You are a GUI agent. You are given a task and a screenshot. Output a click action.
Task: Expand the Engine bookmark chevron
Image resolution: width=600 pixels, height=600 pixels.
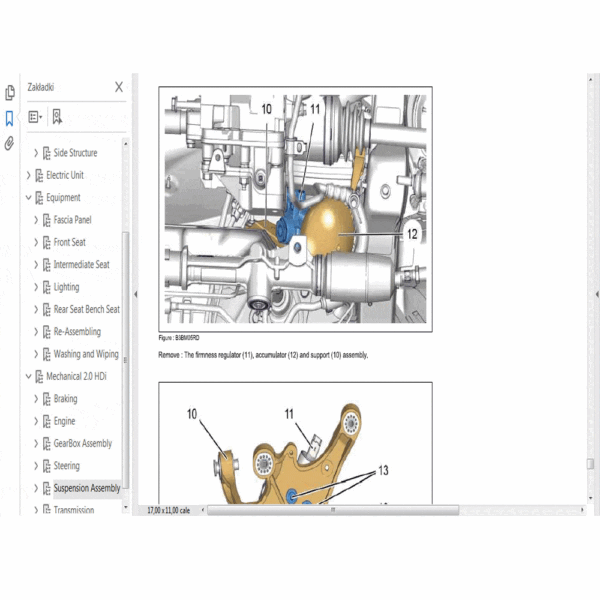(36, 421)
